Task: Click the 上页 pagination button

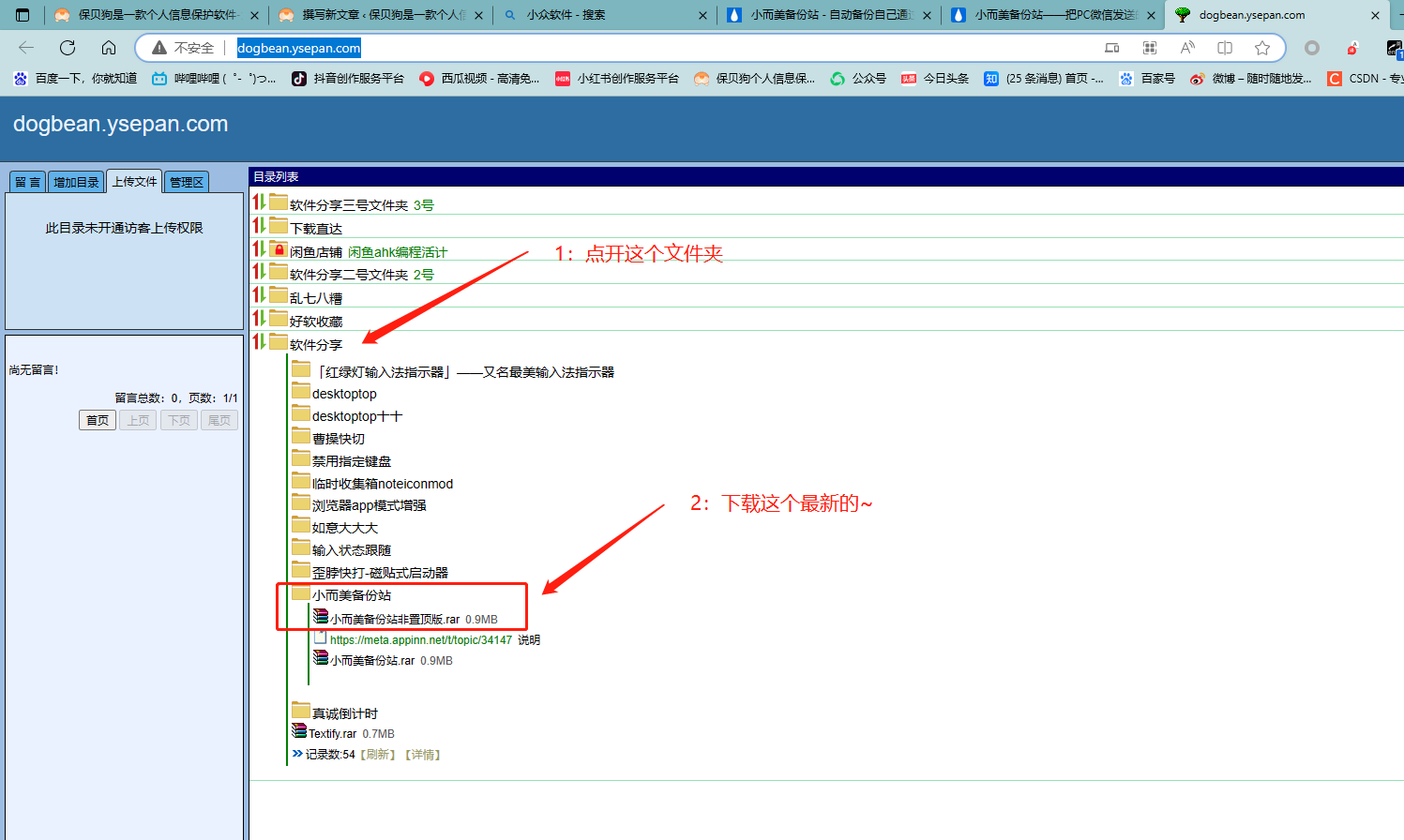Action: 138,420
